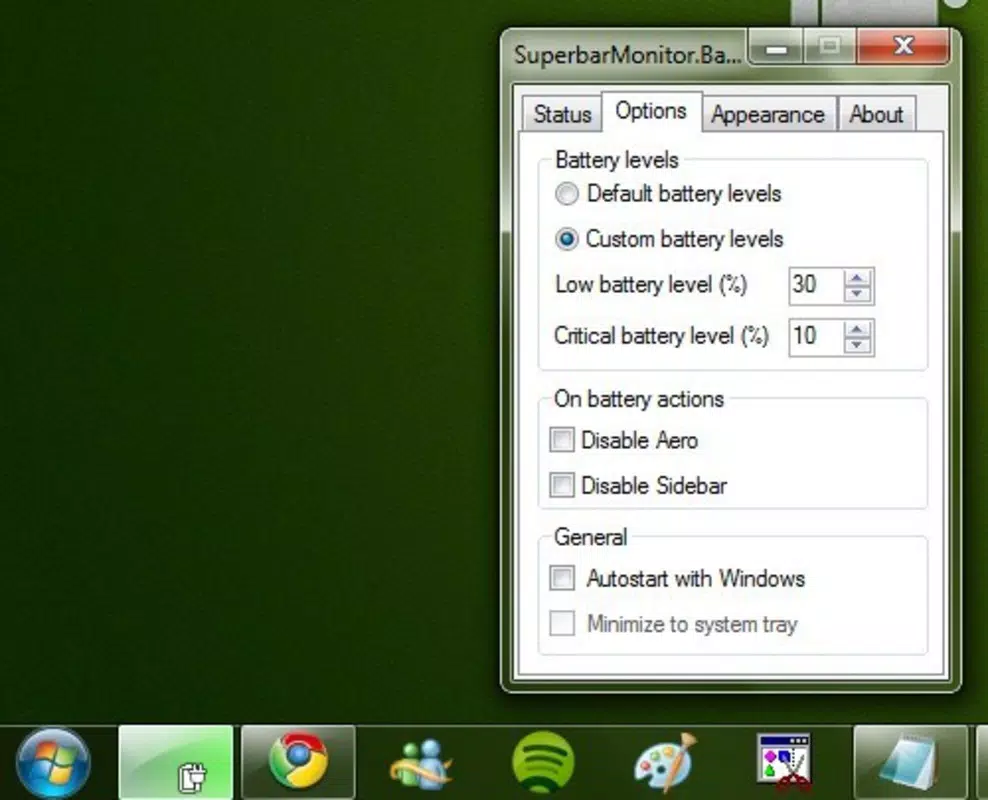Tick the Disable Sidebar checkbox
988x800 pixels.
coord(561,485)
